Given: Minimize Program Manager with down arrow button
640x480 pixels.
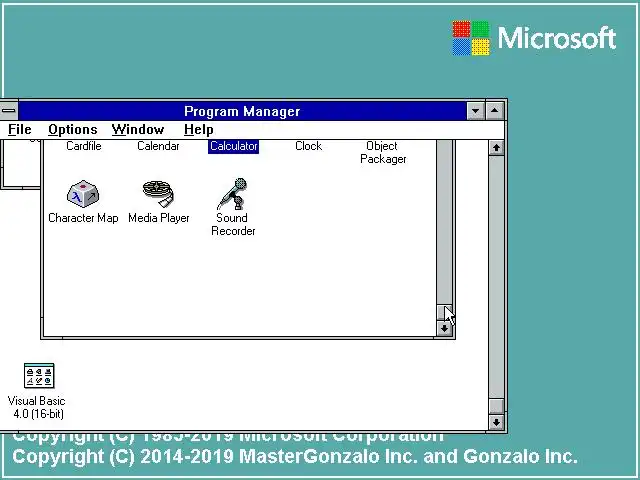Looking at the screenshot, I should [x=476, y=111].
